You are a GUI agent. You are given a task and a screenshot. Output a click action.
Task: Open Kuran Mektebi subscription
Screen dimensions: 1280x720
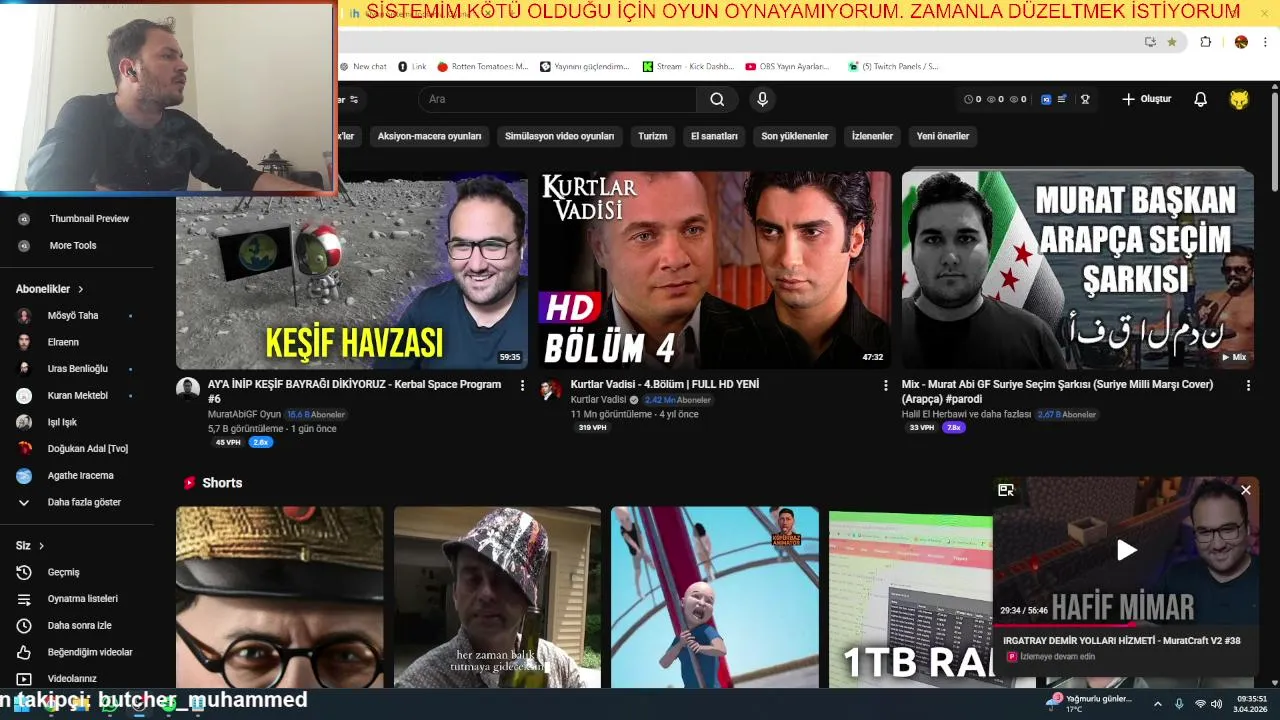click(x=77, y=395)
